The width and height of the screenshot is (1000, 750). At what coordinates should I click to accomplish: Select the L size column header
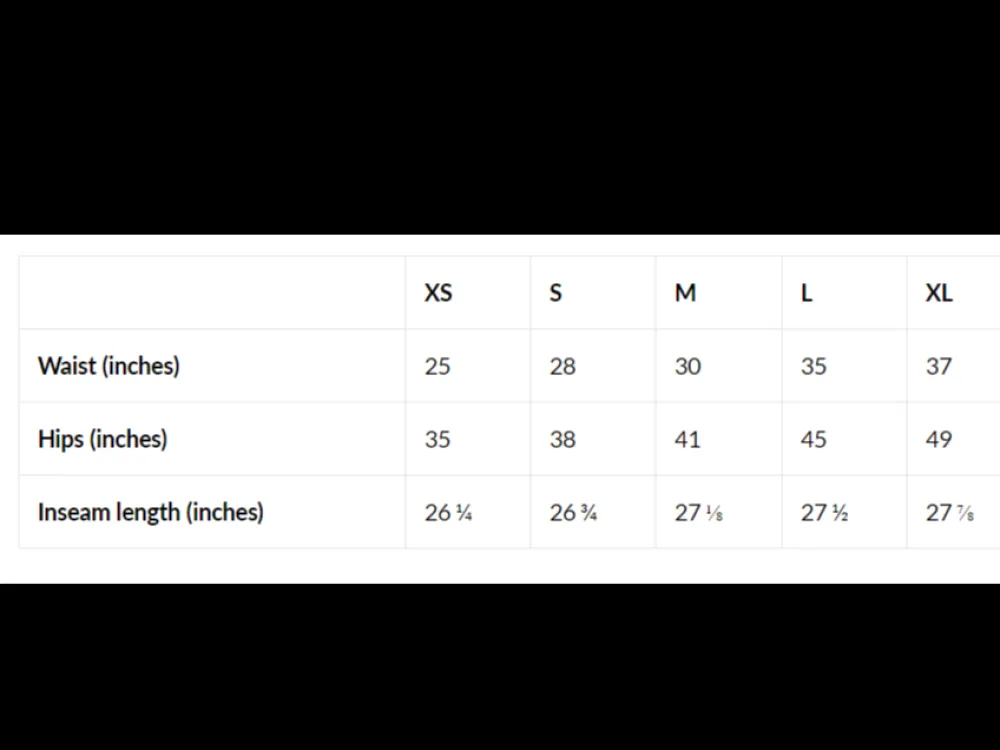(x=806, y=293)
